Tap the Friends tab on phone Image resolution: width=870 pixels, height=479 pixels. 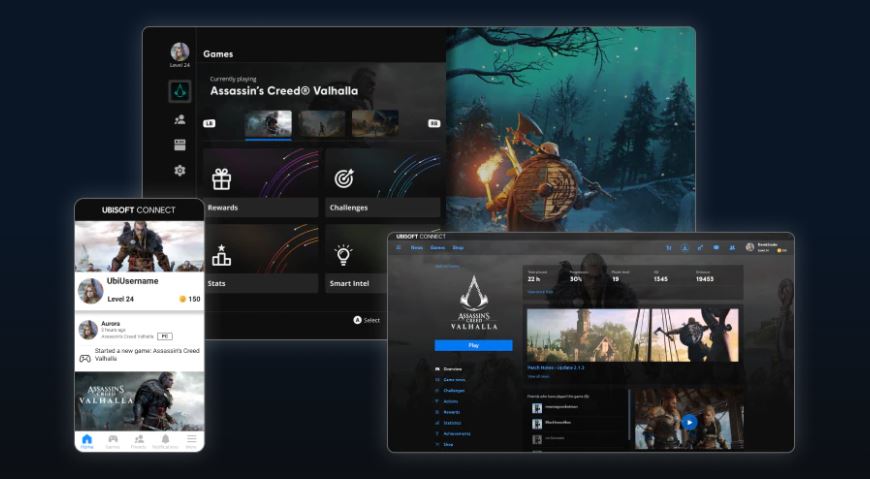pos(139,442)
